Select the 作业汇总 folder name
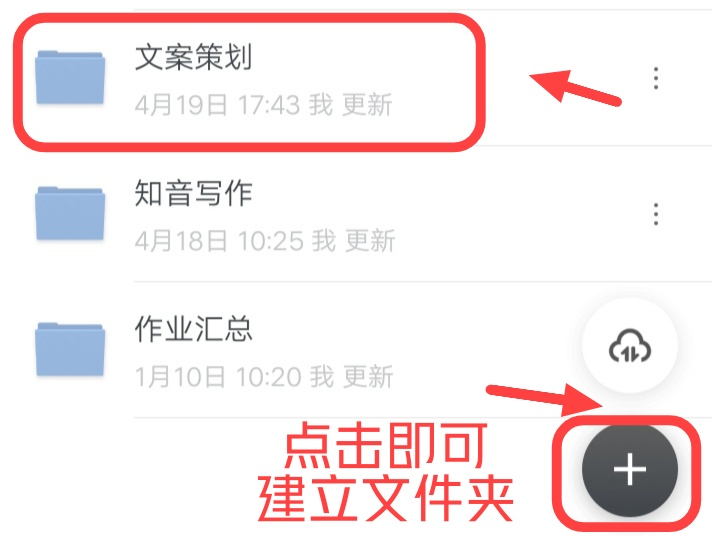This screenshot has width=712, height=536. tap(193, 328)
